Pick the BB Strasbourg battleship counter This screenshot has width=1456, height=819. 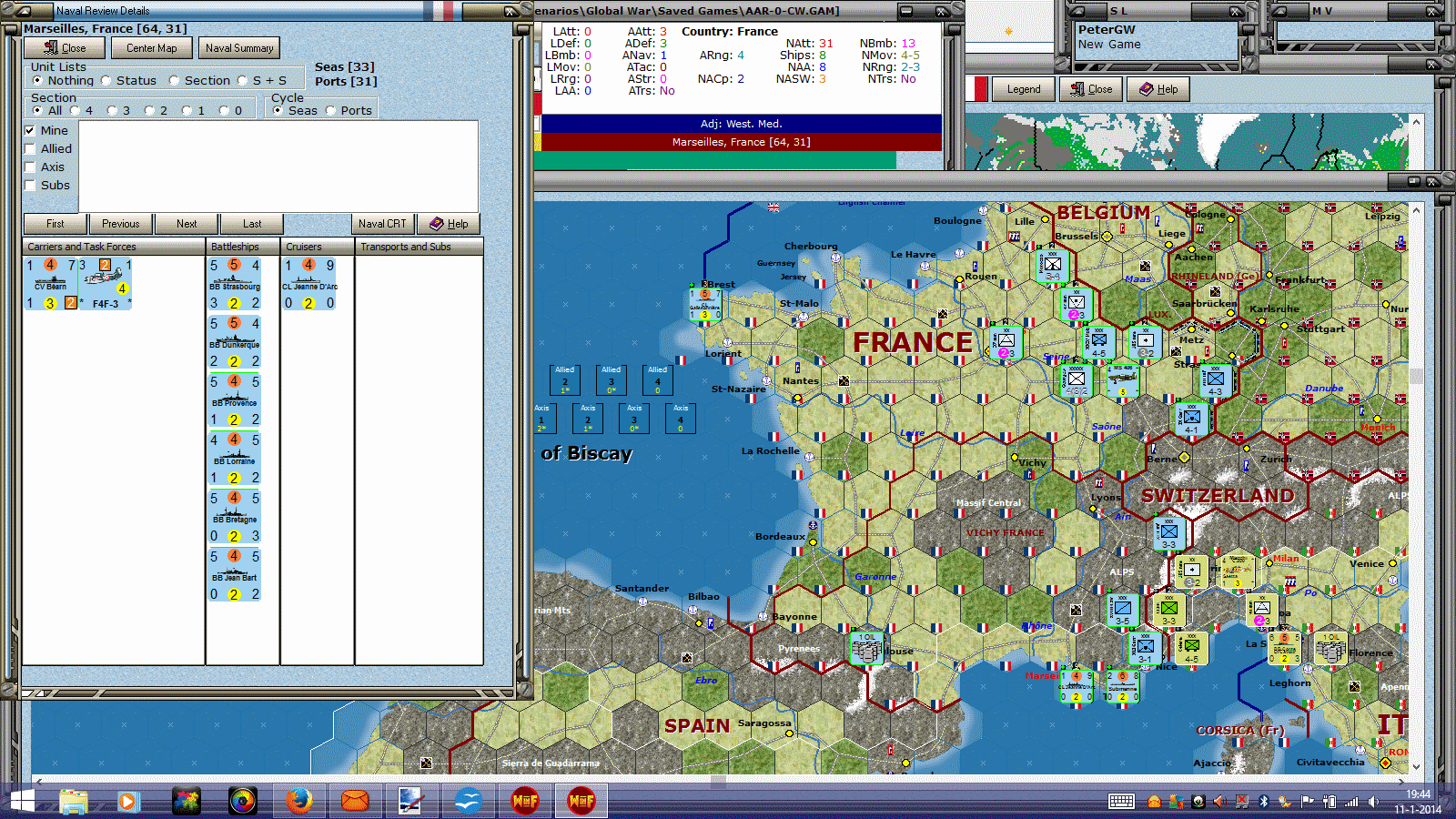[x=235, y=284]
